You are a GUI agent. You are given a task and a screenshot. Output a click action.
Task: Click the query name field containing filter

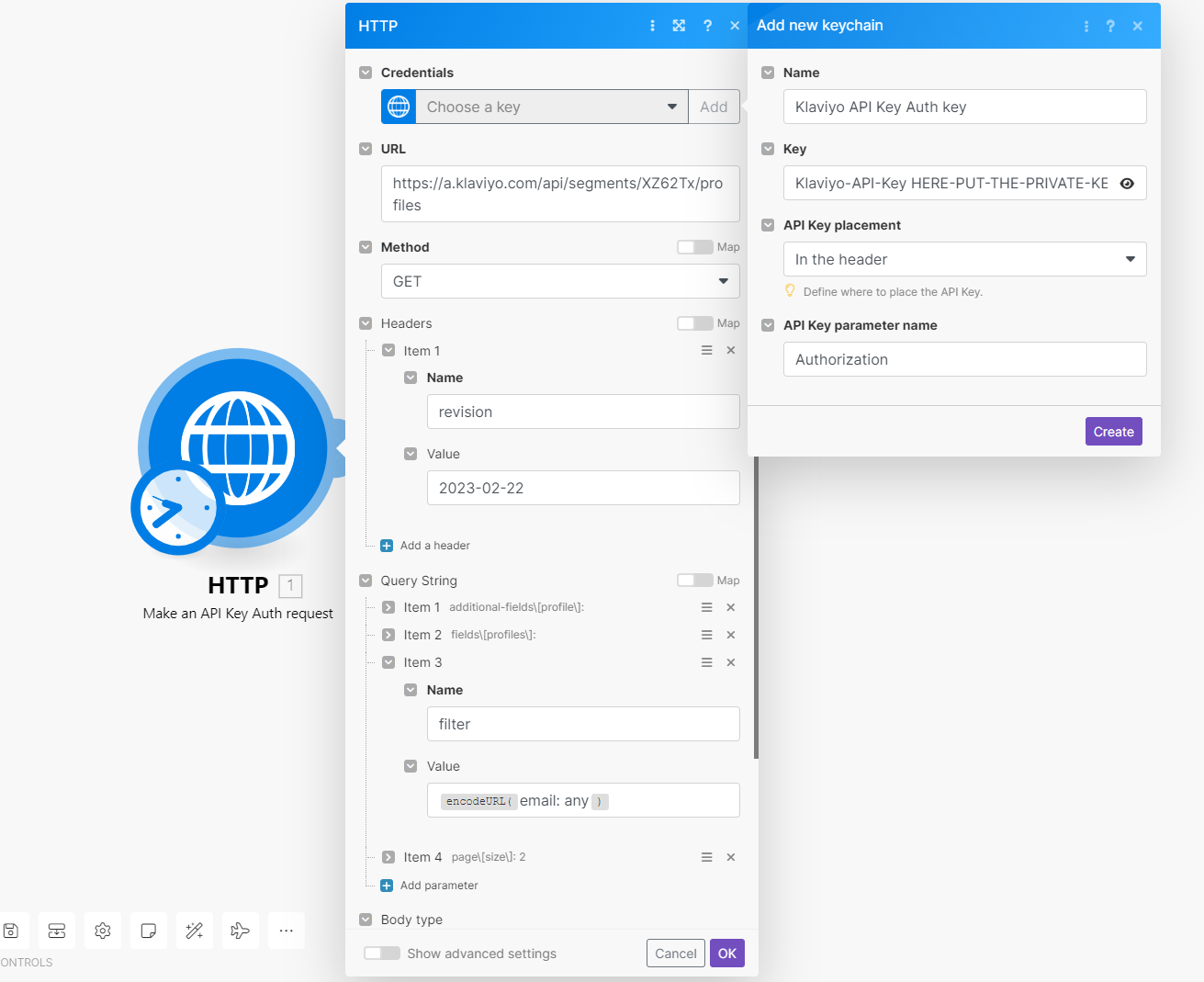[583, 724]
